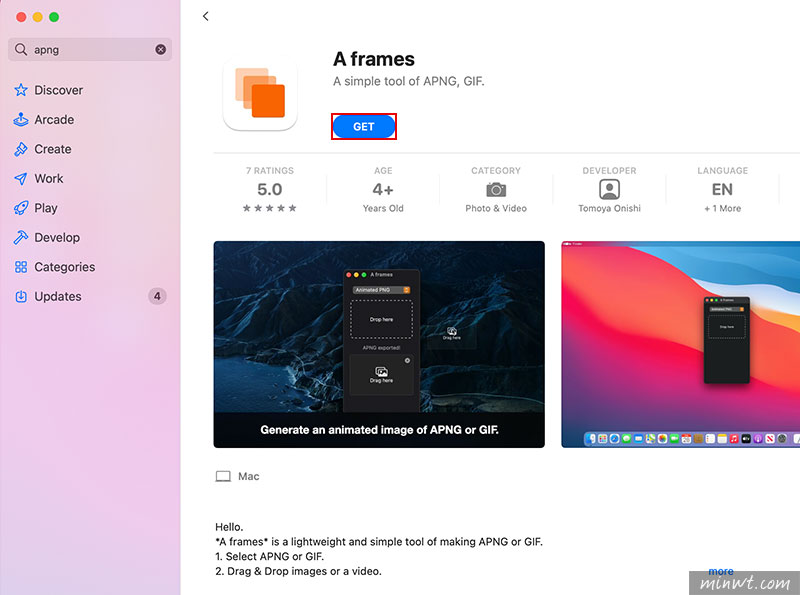Expand the description with more

click(x=720, y=572)
